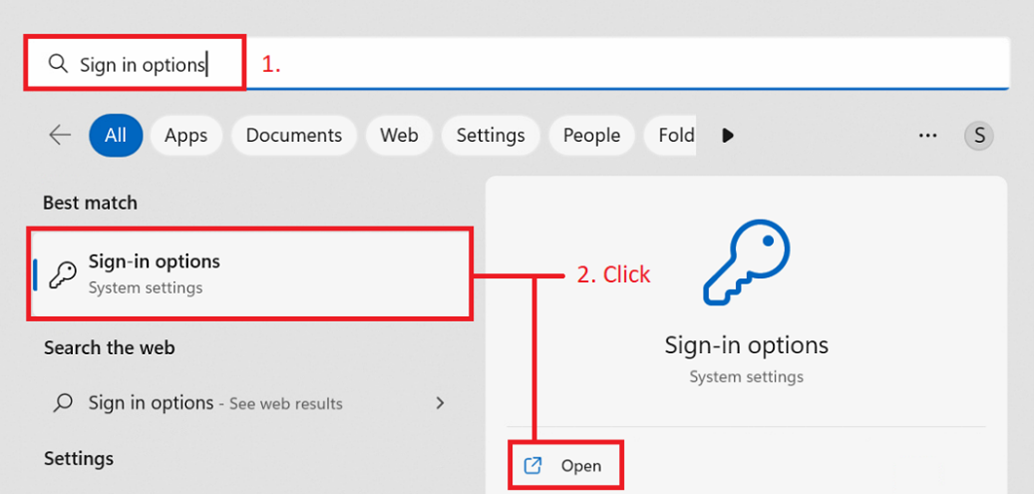This screenshot has height=494, width=1034.
Task: Click the search icon in the web result
Action: 63,404
